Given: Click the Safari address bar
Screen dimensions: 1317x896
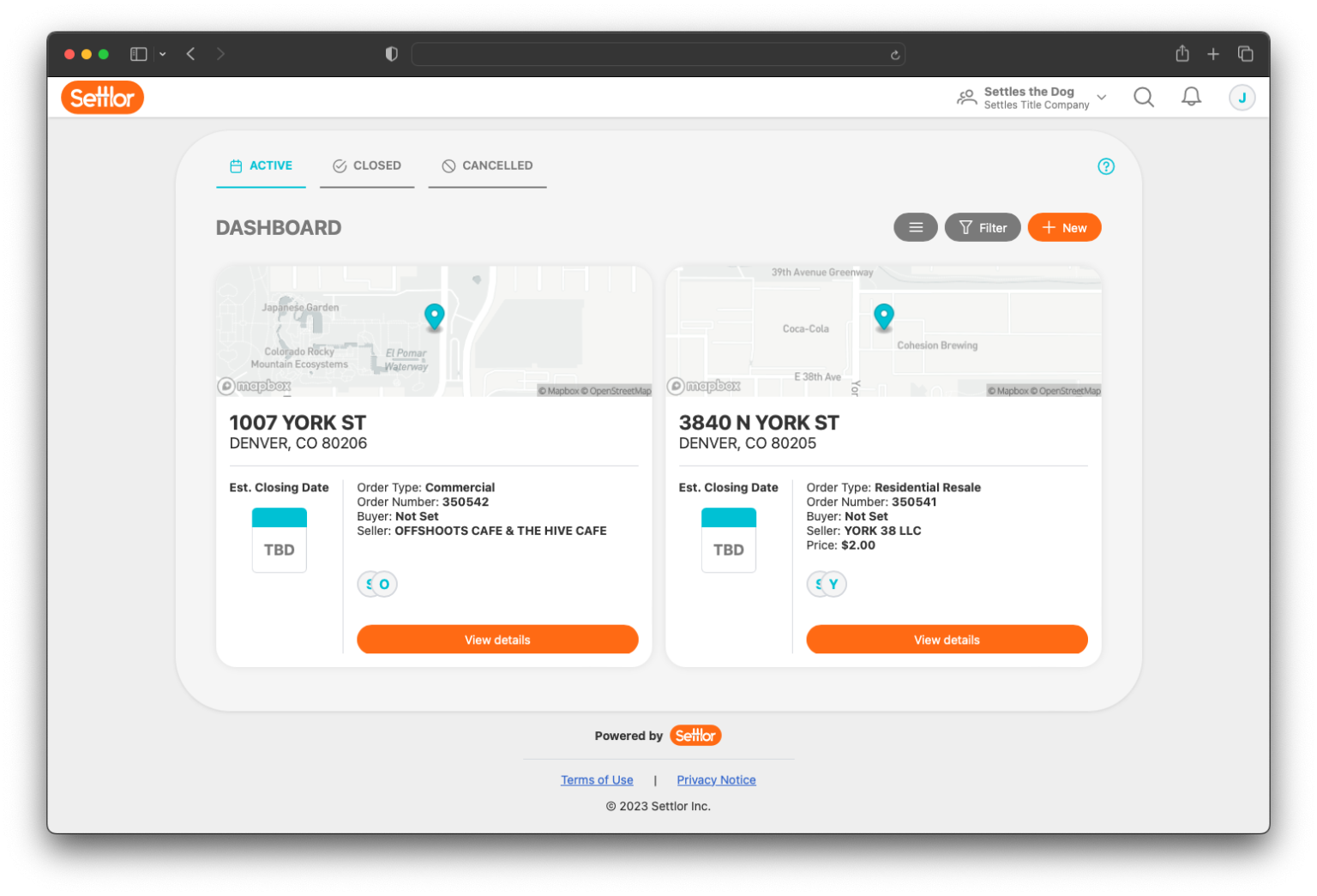Looking at the screenshot, I should 652,54.
